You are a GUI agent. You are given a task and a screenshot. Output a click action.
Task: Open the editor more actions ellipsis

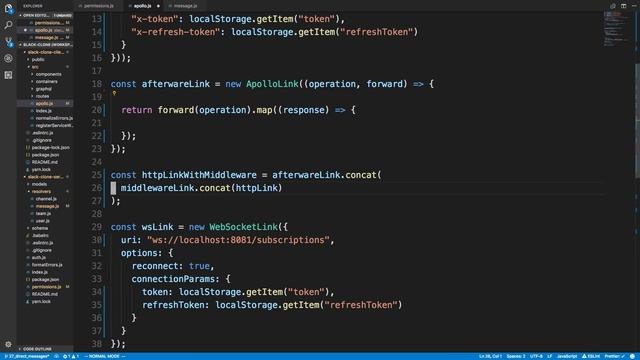(634, 6)
